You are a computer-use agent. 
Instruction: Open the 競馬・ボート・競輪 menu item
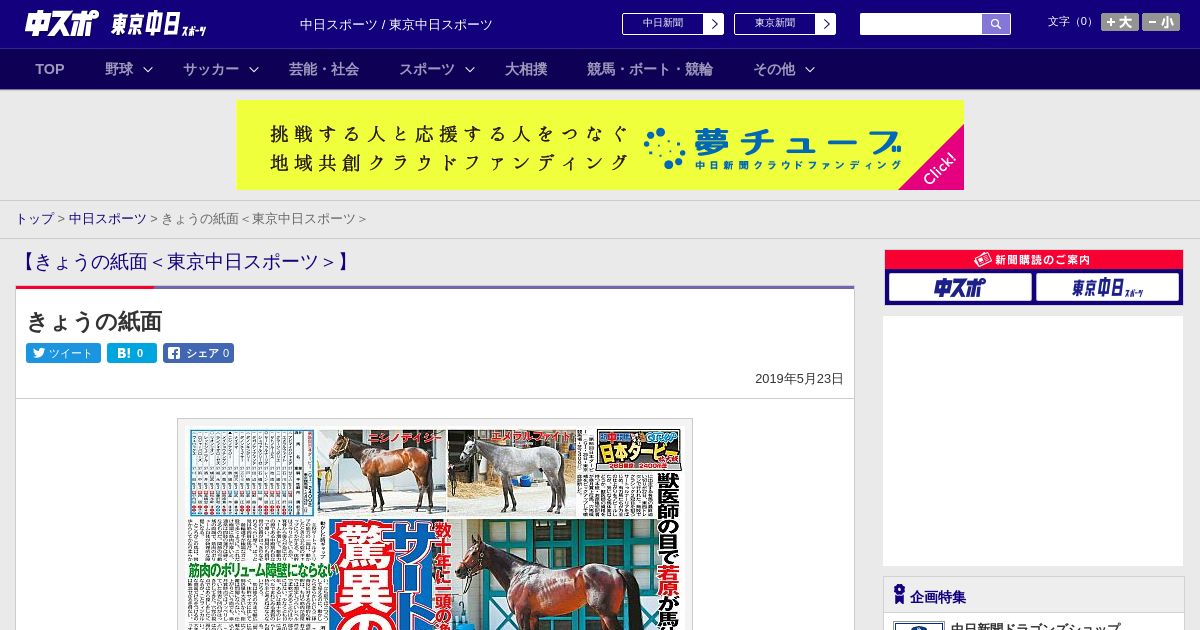(x=650, y=69)
